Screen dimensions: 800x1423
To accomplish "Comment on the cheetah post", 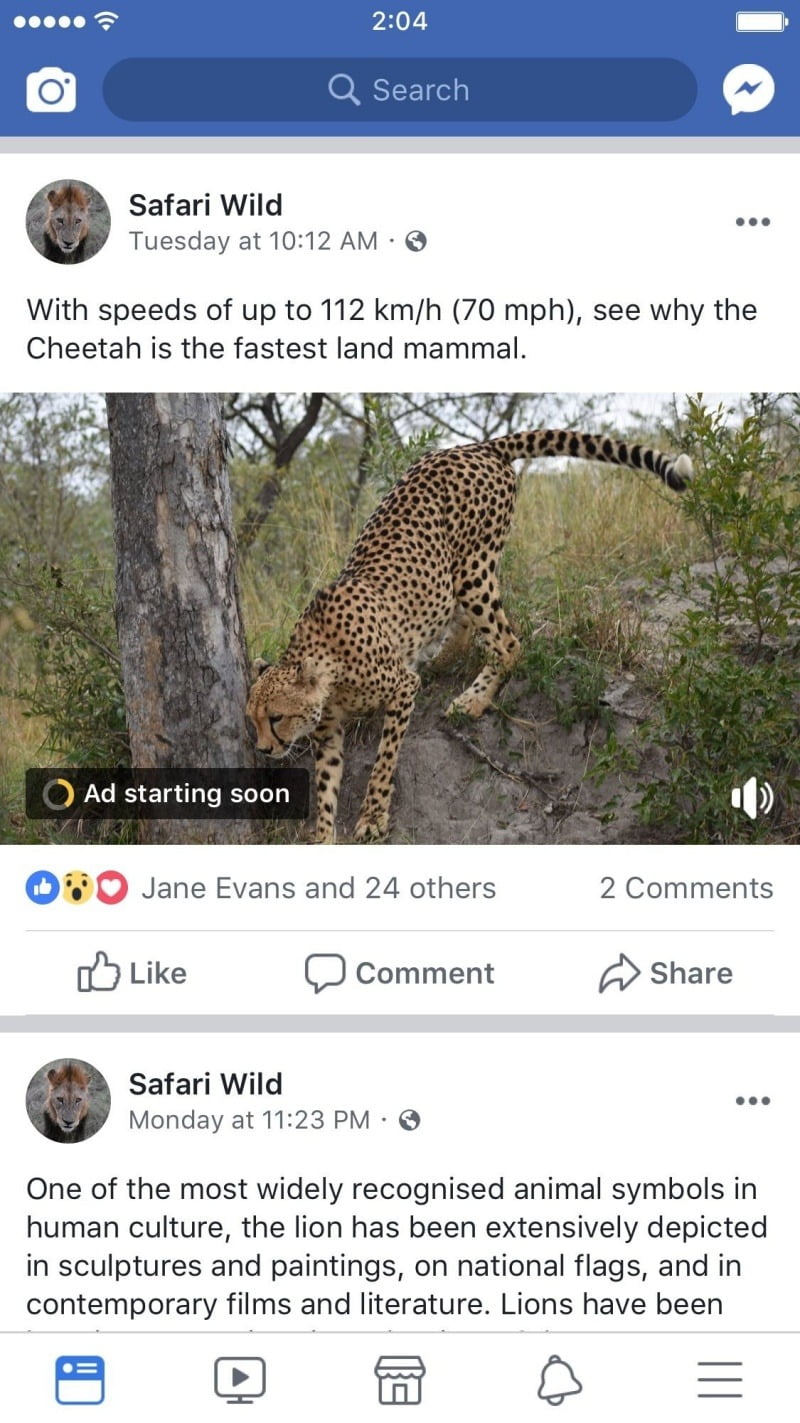I will (400, 973).
